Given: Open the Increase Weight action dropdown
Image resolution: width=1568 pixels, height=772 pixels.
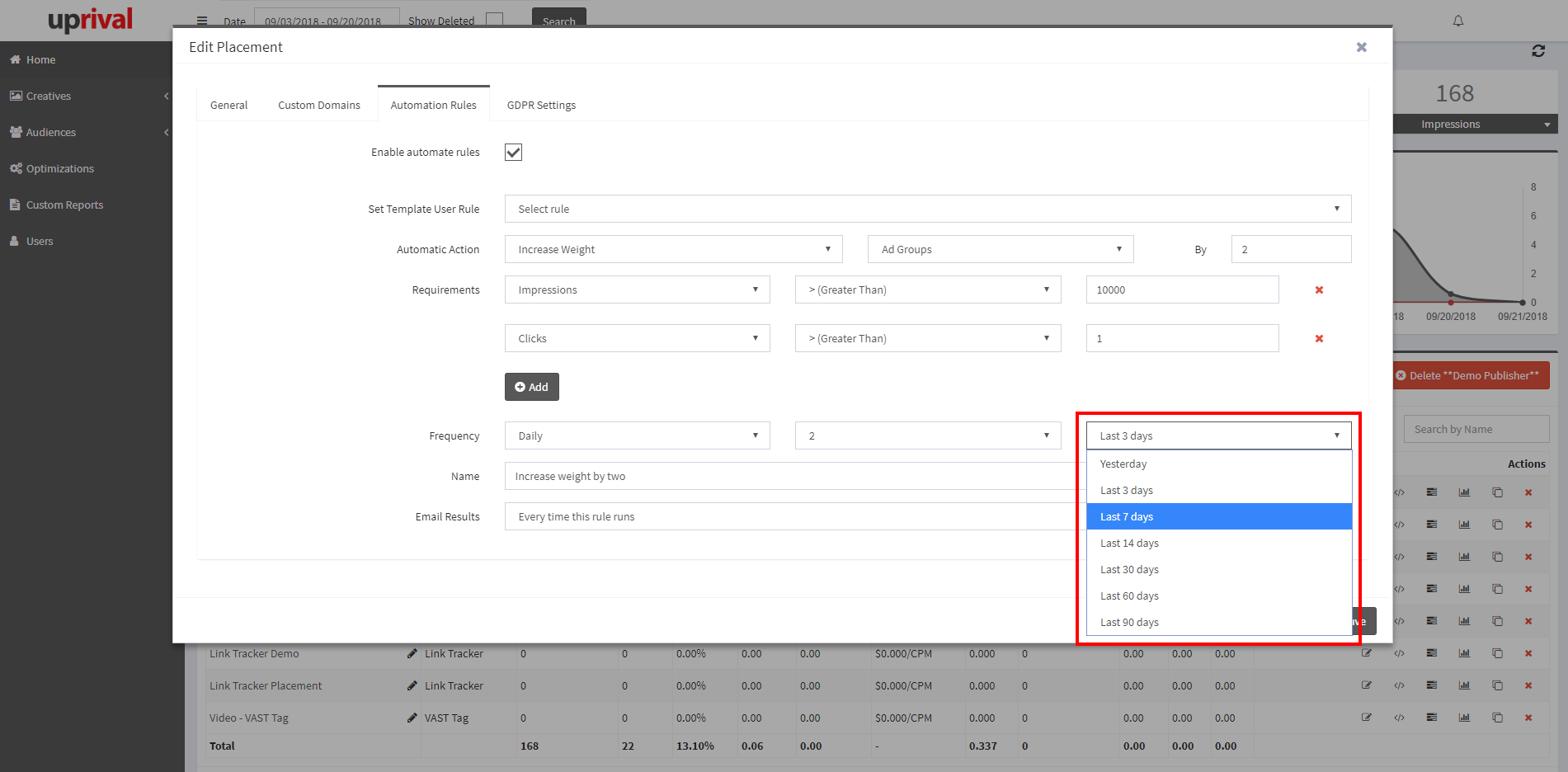Looking at the screenshot, I should pyautogui.click(x=674, y=249).
